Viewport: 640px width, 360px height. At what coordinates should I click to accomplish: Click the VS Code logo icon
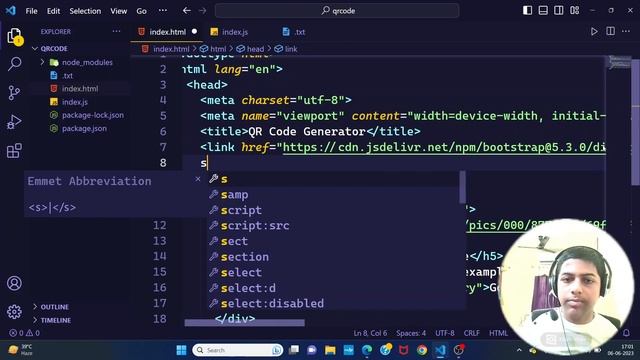[11, 11]
